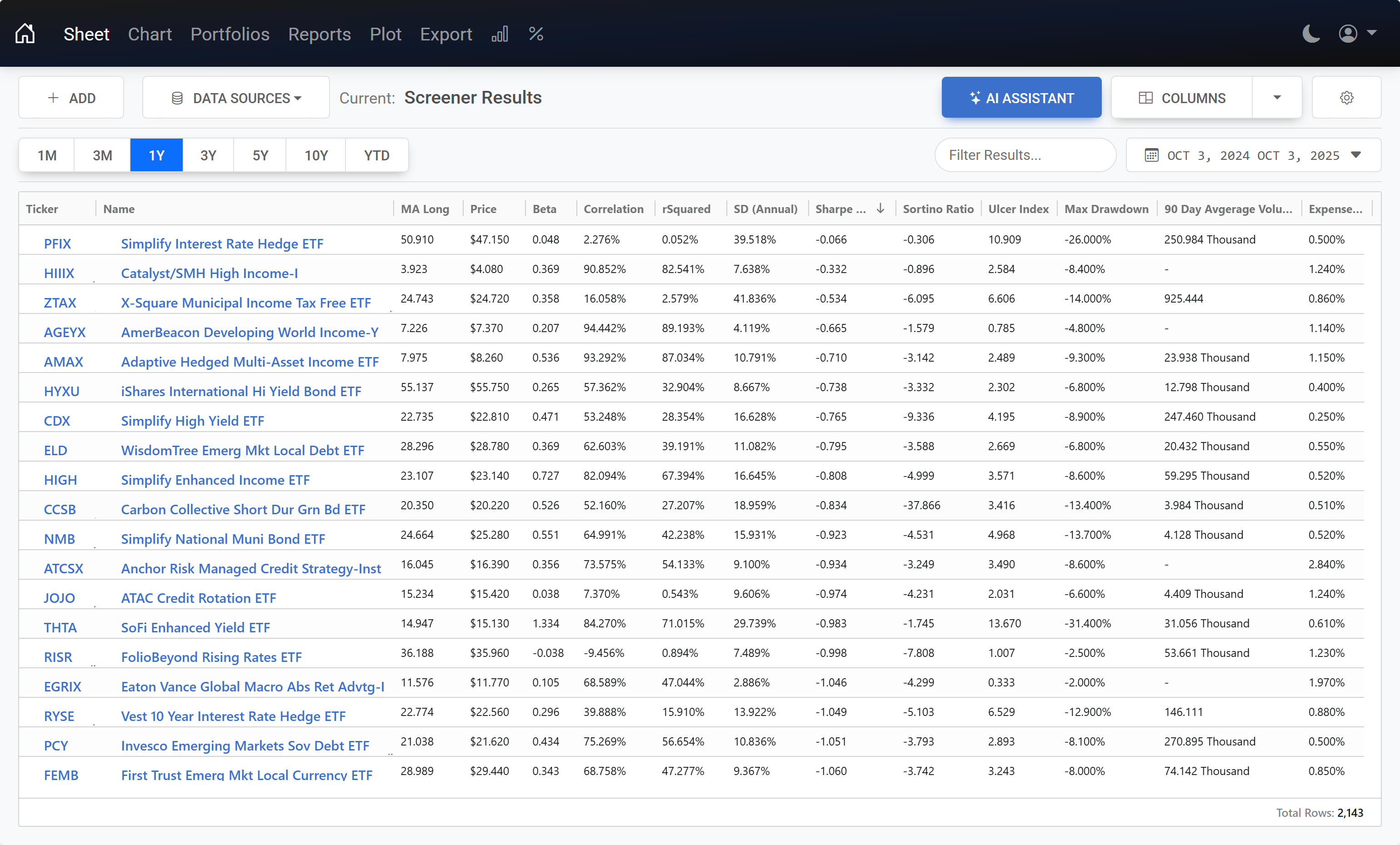Toggle dark mode with the moon icon

tap(1311, 34)
